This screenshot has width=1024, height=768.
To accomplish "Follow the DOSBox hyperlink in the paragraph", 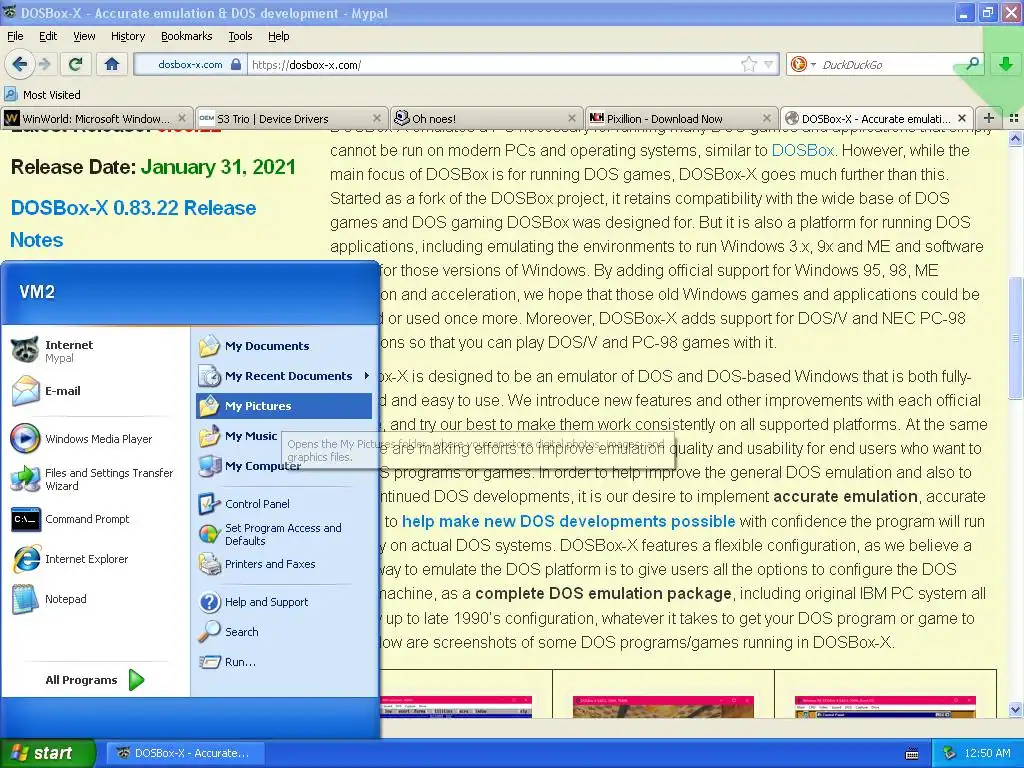I will click(803, 150).
